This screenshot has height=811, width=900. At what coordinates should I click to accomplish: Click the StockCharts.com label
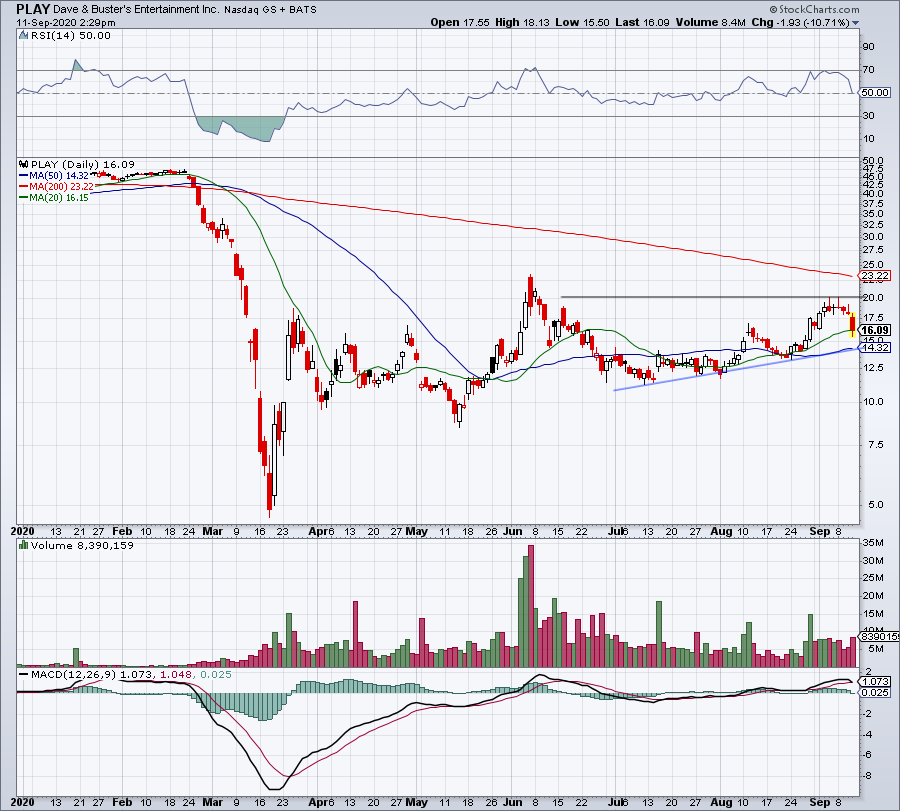[814, 9]
